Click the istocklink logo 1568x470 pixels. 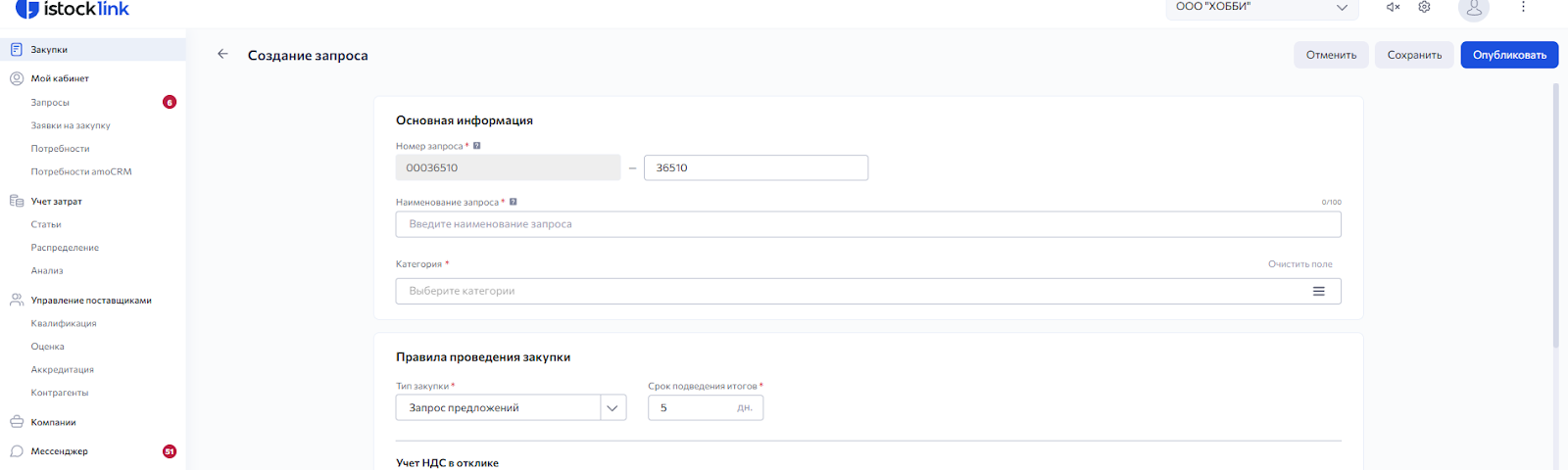[x=73, y=10]
